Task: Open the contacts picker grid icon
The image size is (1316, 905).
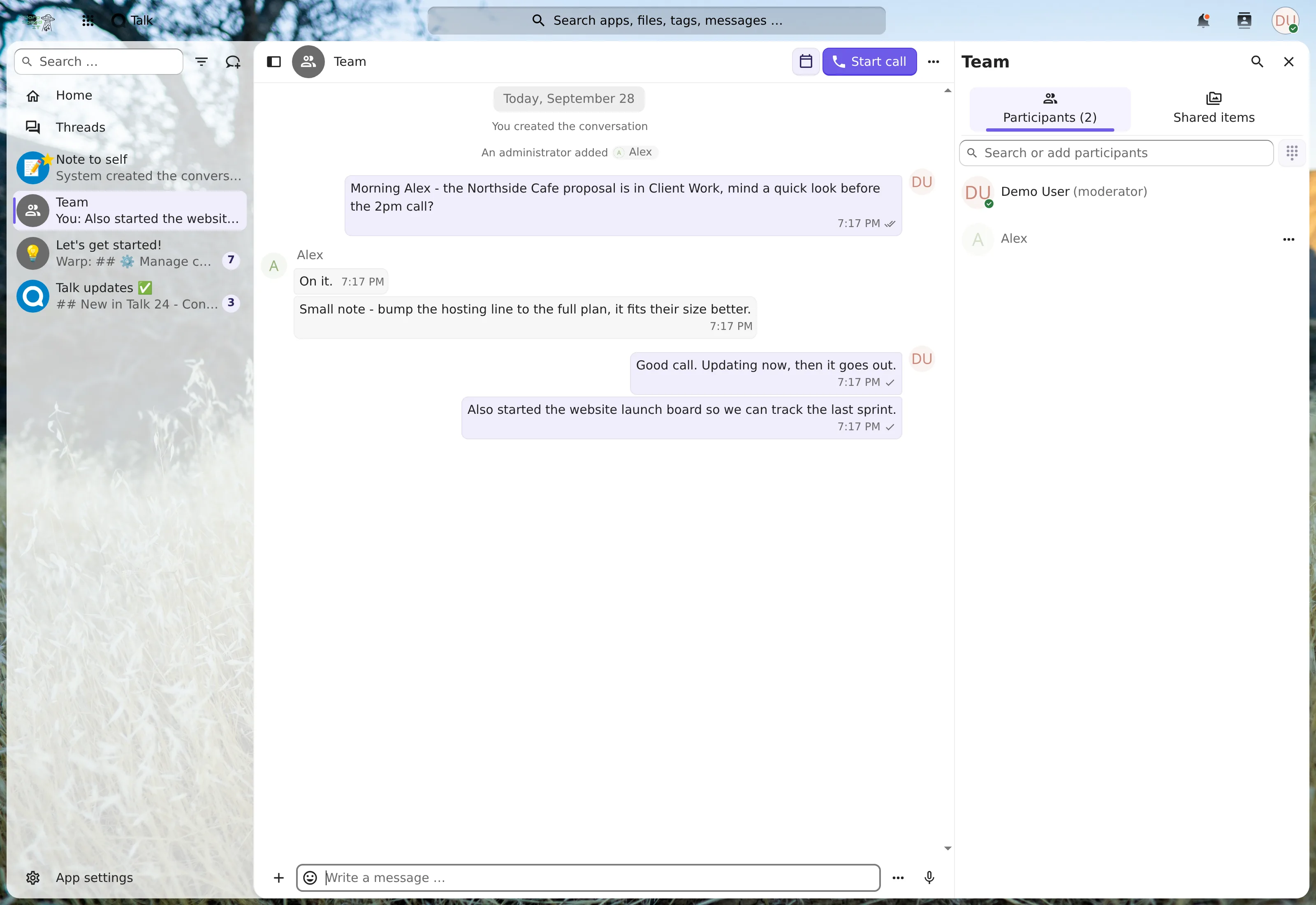Action: click(1292, 153)
